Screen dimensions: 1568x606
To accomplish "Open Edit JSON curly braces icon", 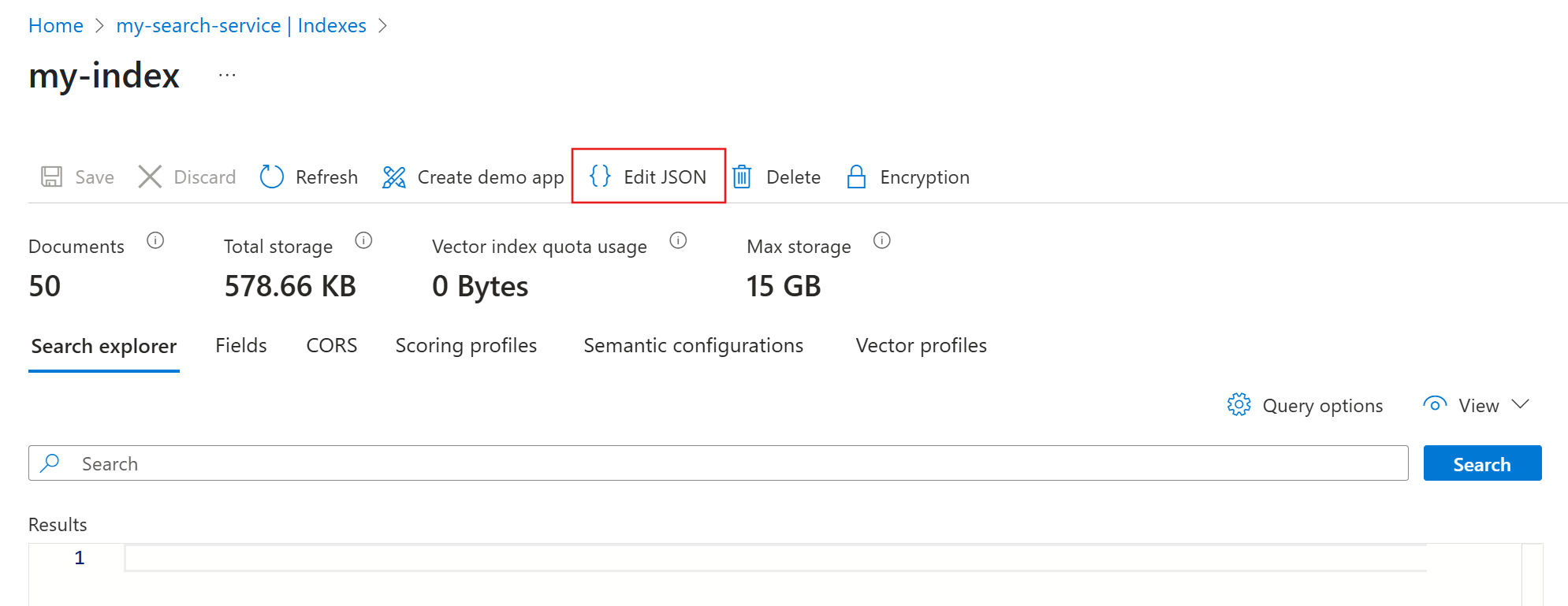I will [601, 177].
